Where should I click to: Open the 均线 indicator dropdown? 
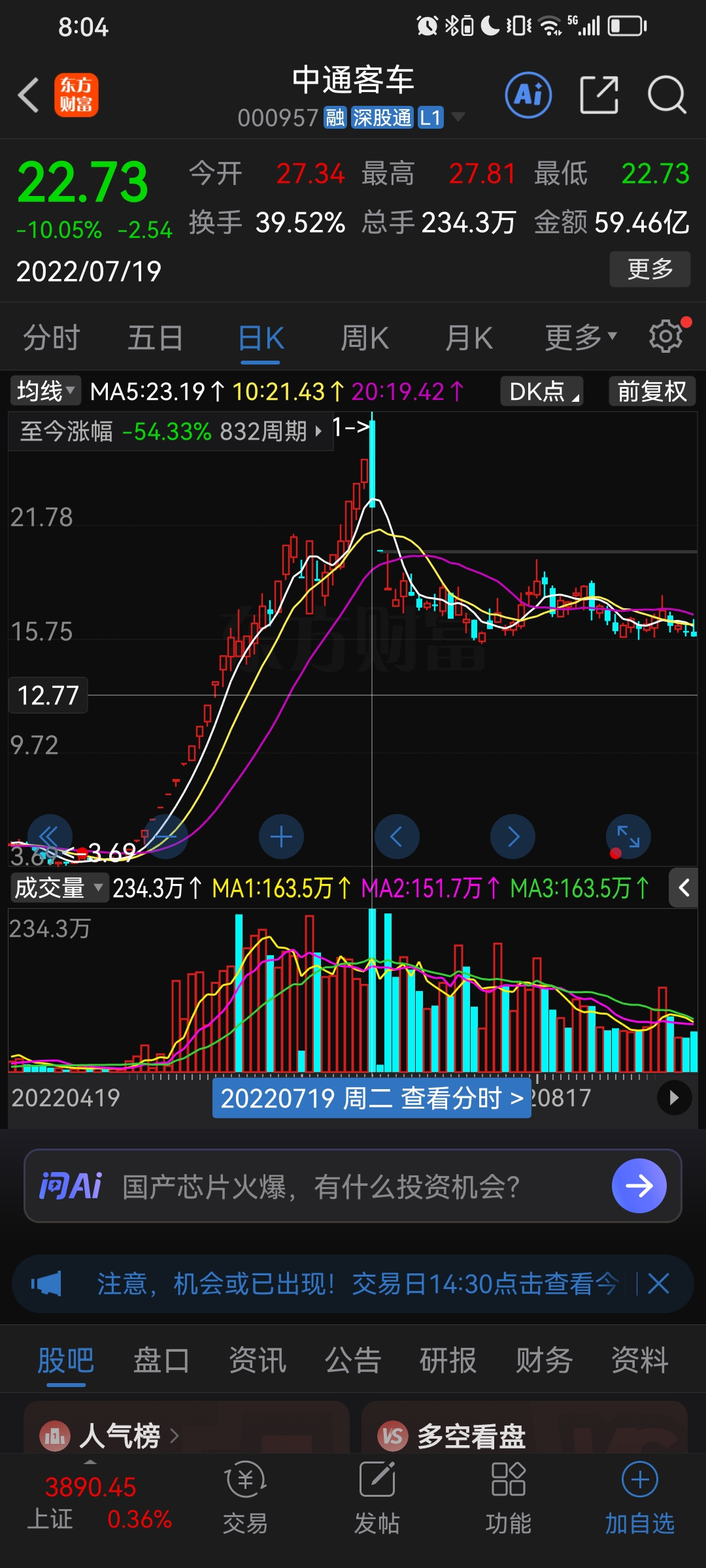coord(46,391)
